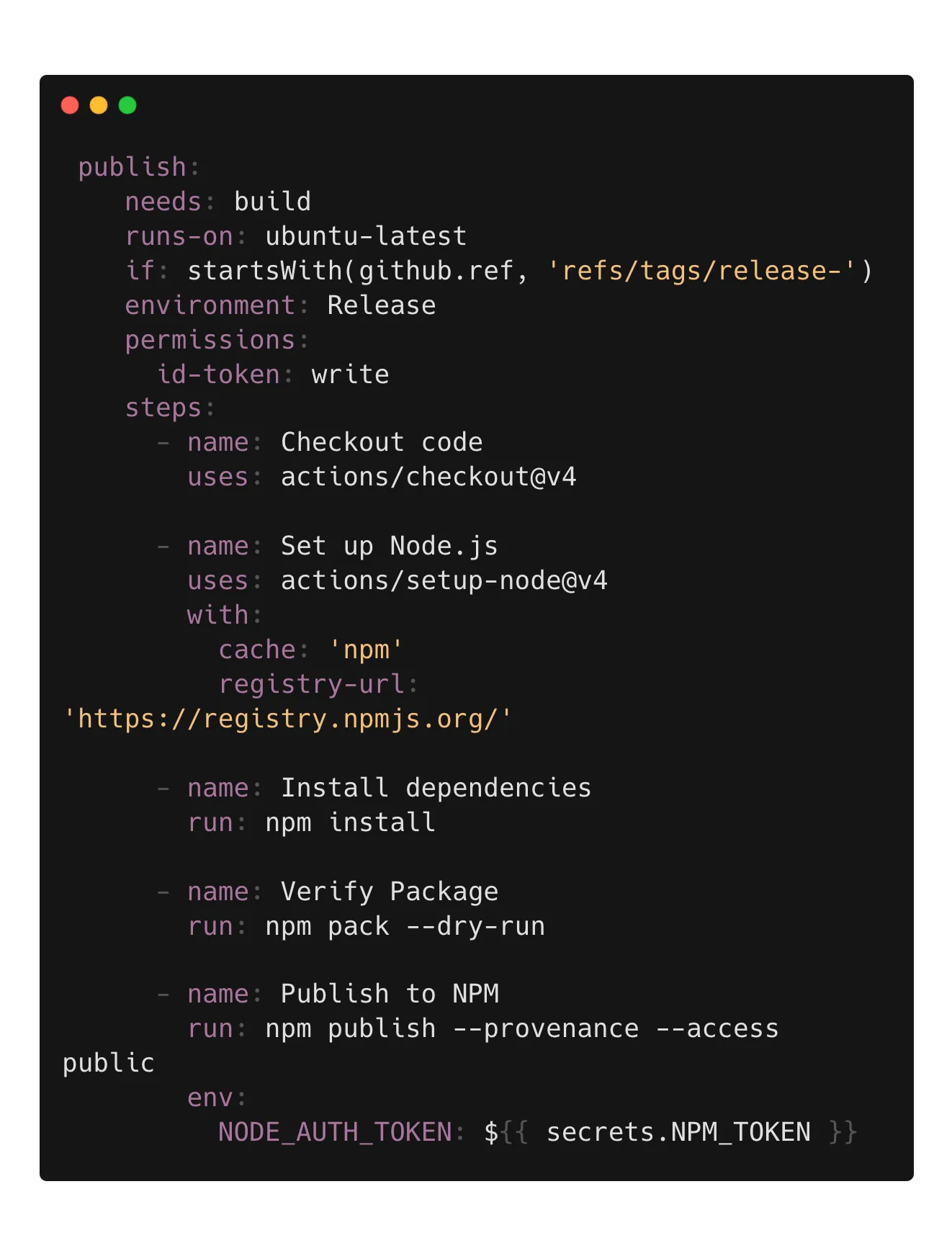This screenshot has height=1256, width=952.
Task: Click the 'secrets.NPM_TOKEN' expression
Action: [678, 1132]
